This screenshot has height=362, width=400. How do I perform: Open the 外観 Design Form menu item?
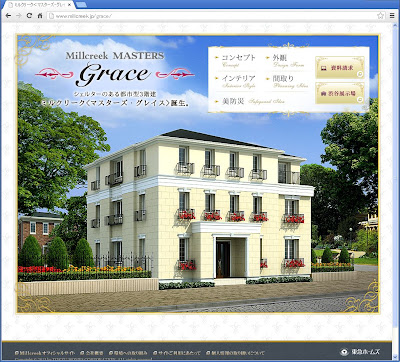coord(285,60)
